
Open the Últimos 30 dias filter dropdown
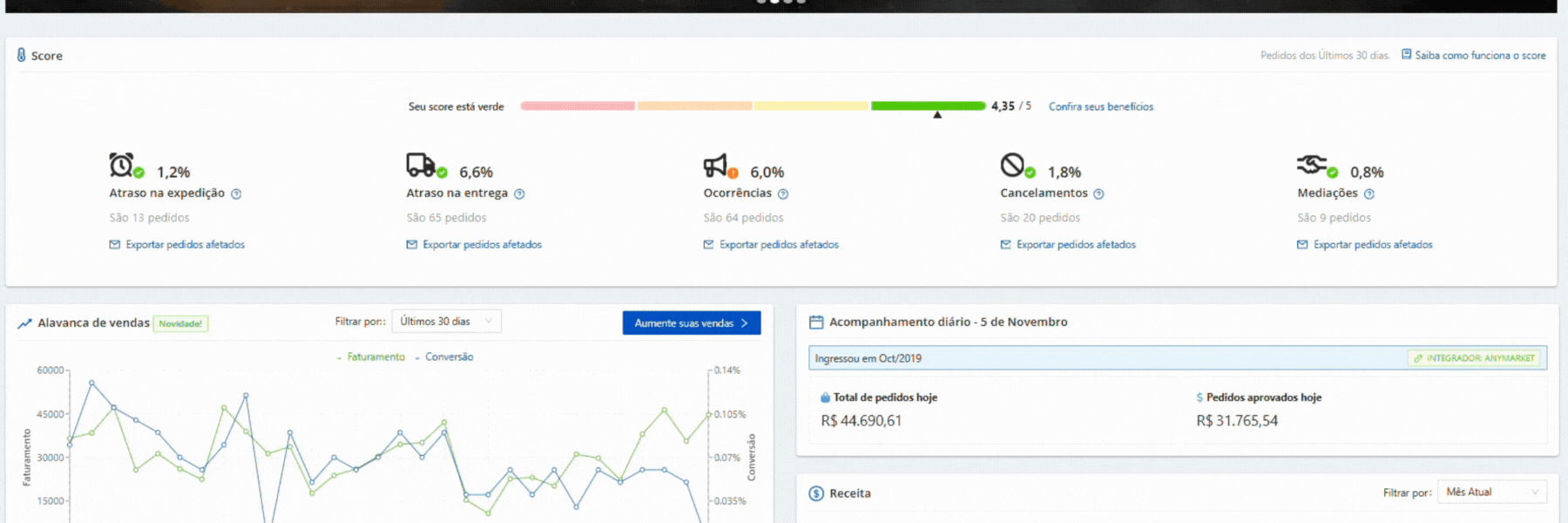pos(446,322)
